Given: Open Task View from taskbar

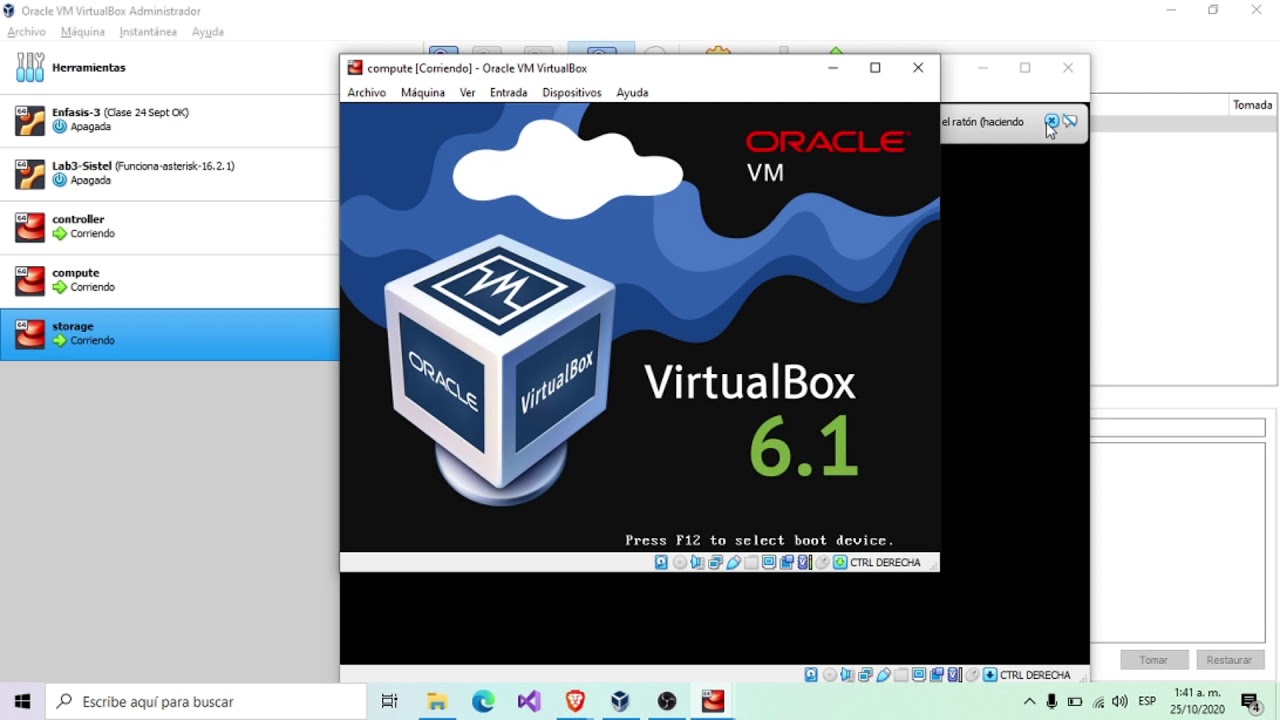Looking at the screenshot, I should tap(390, 701).
